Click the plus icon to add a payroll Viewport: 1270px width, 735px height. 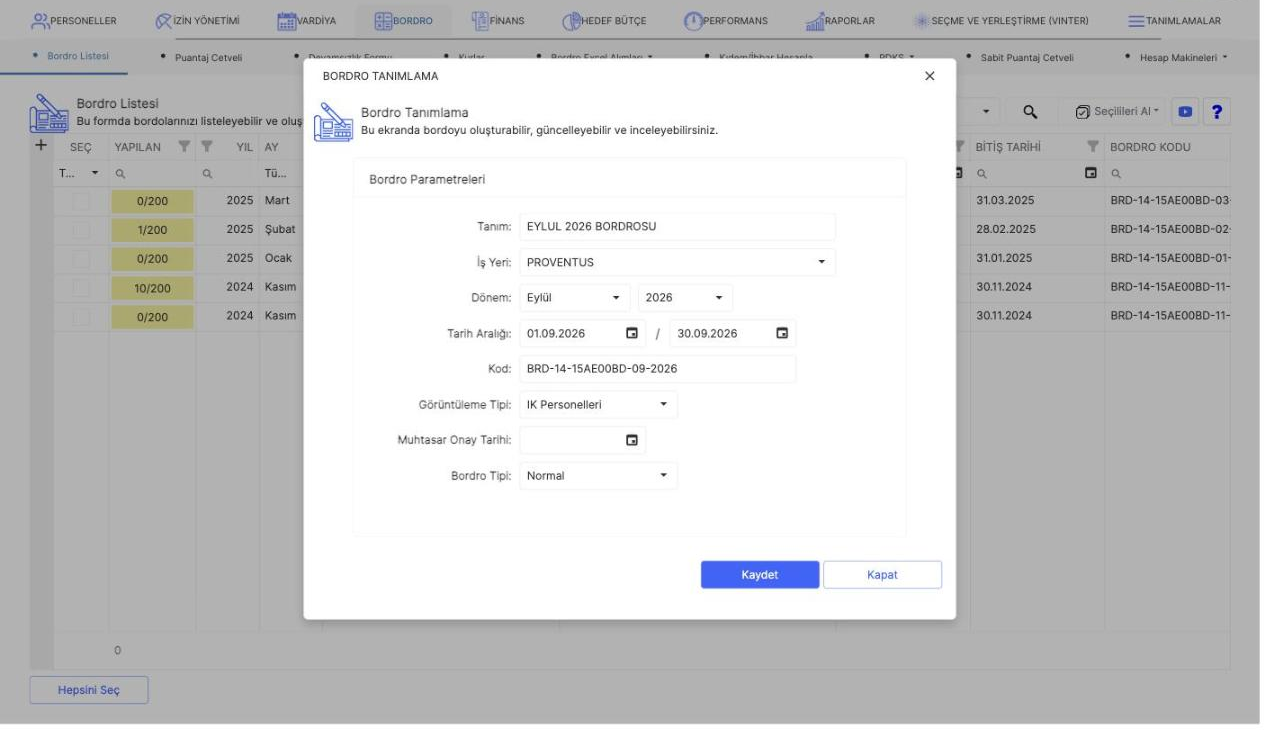pyautogui.click(x=41, y=146)
